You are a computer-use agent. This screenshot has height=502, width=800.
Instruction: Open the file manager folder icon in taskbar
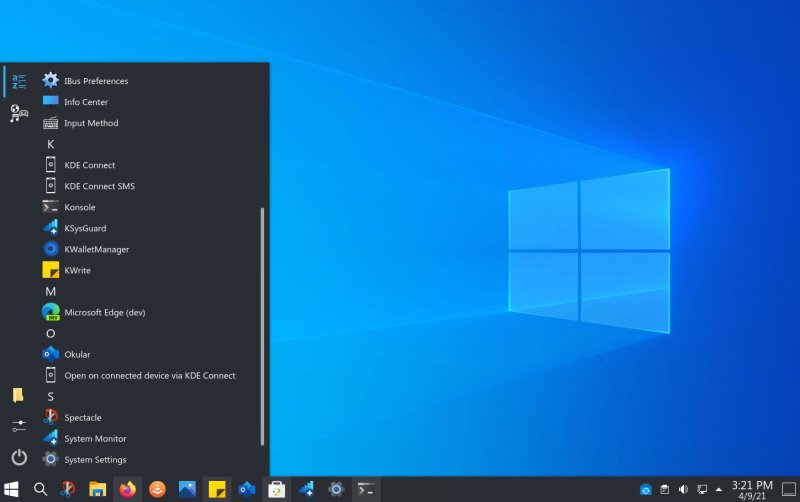[97, 489]
